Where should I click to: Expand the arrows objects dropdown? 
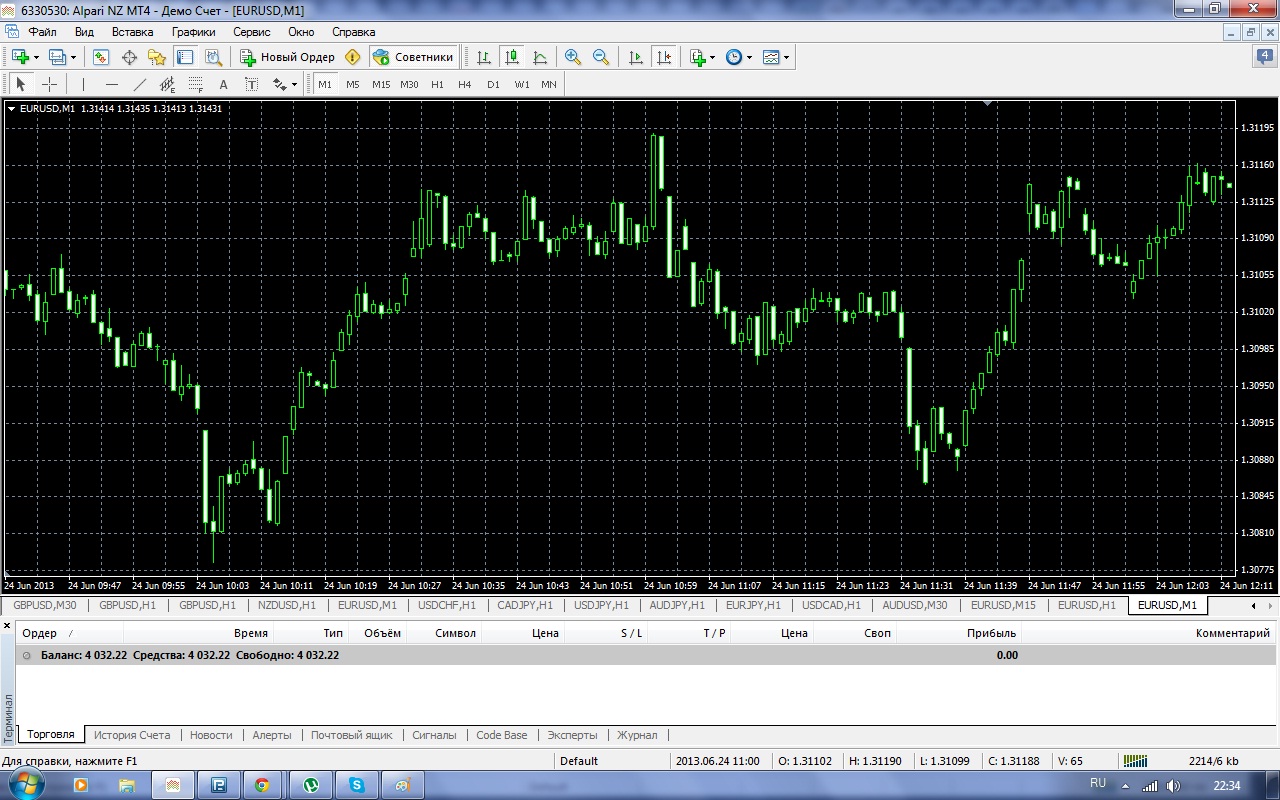pyautogui.click(x=295, y=85)
